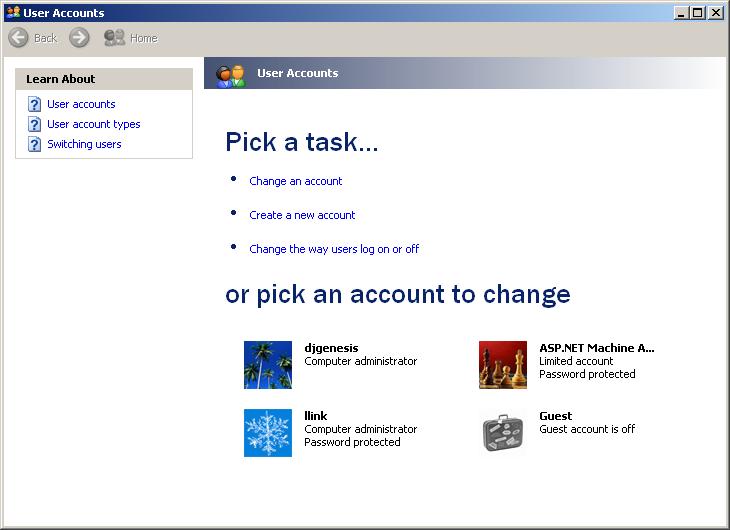730x530 pixels.
Task: Click 'Guest account is off' text
Action: click(x=587, y=429)
